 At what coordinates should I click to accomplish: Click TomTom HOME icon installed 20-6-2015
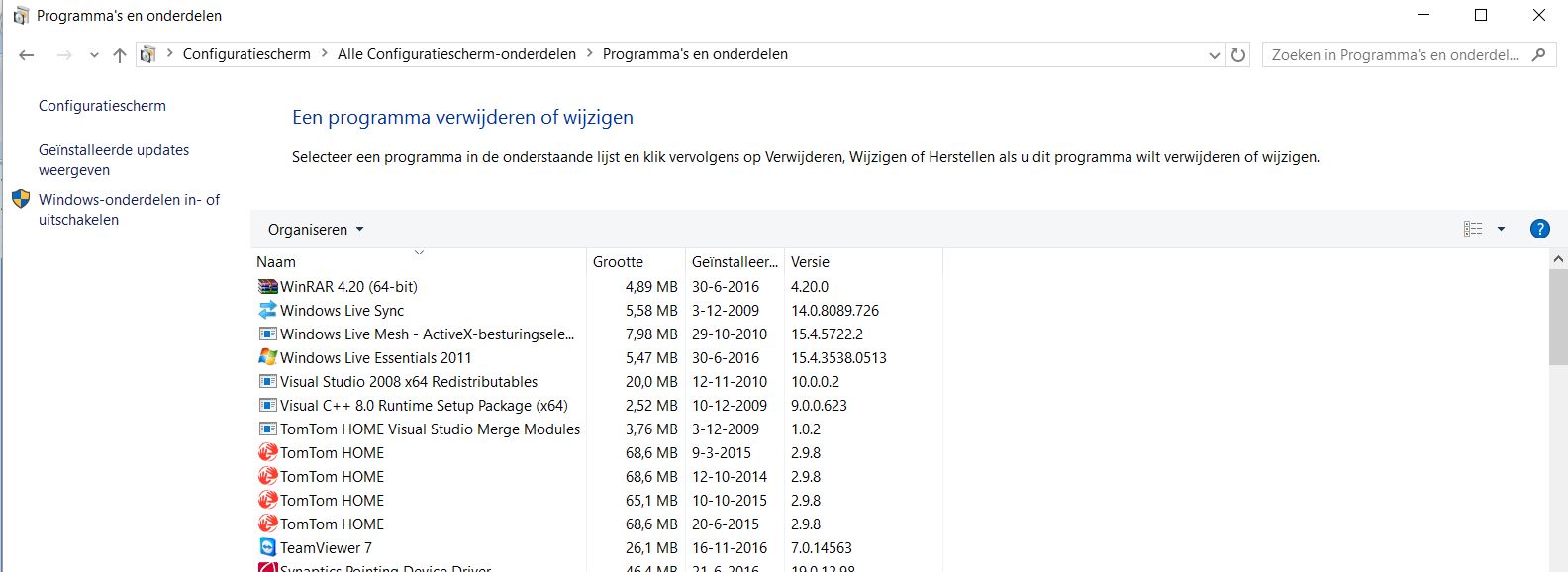pyautogui.click(x=267, y=524)
